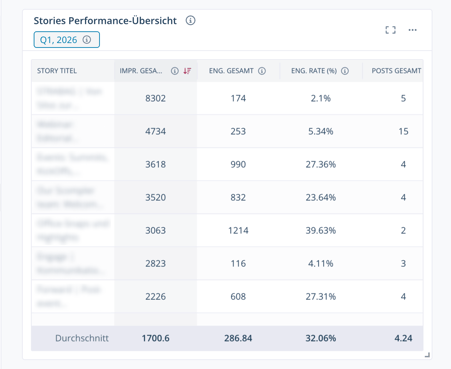Click engagement rate 5.34%

321,131
